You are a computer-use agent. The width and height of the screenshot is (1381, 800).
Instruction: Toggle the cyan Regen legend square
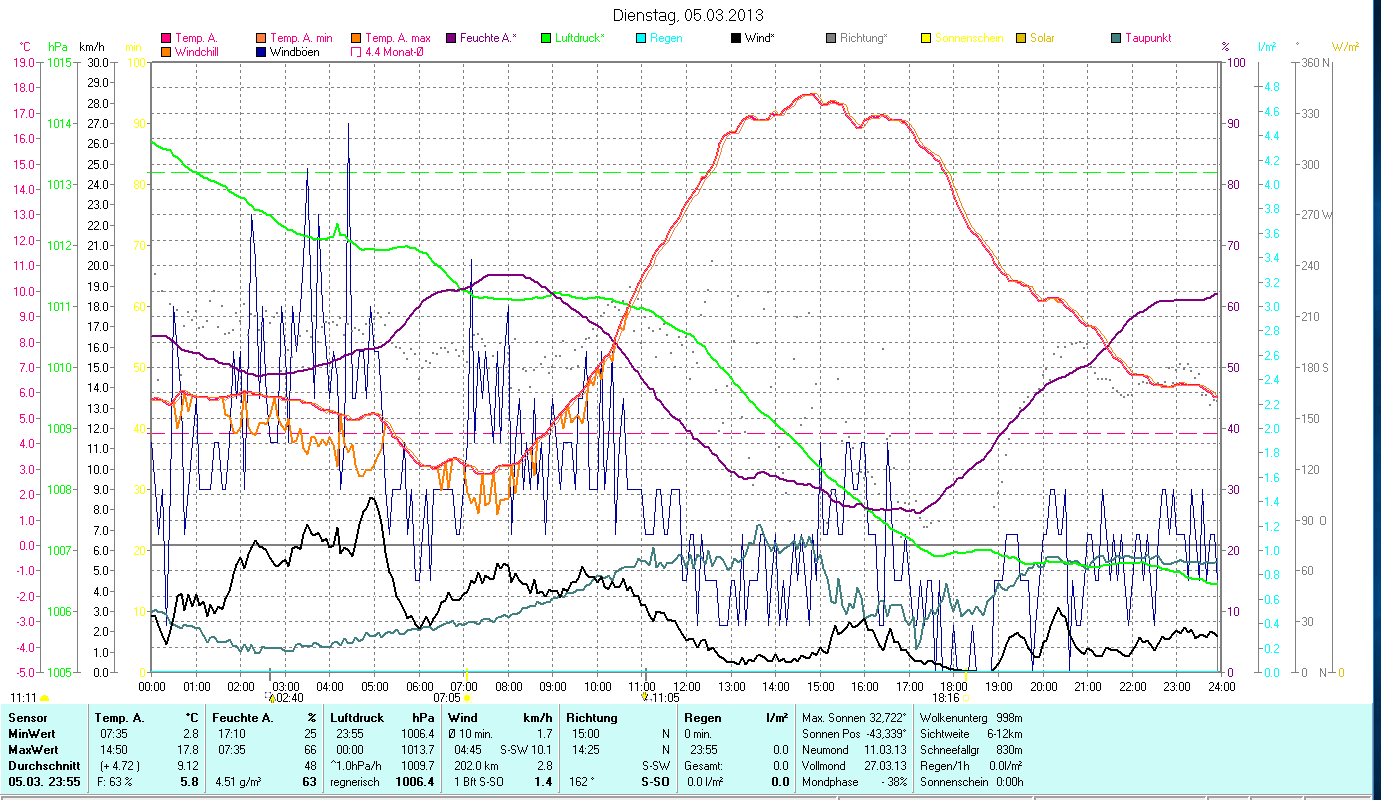(x=641, y=38)
